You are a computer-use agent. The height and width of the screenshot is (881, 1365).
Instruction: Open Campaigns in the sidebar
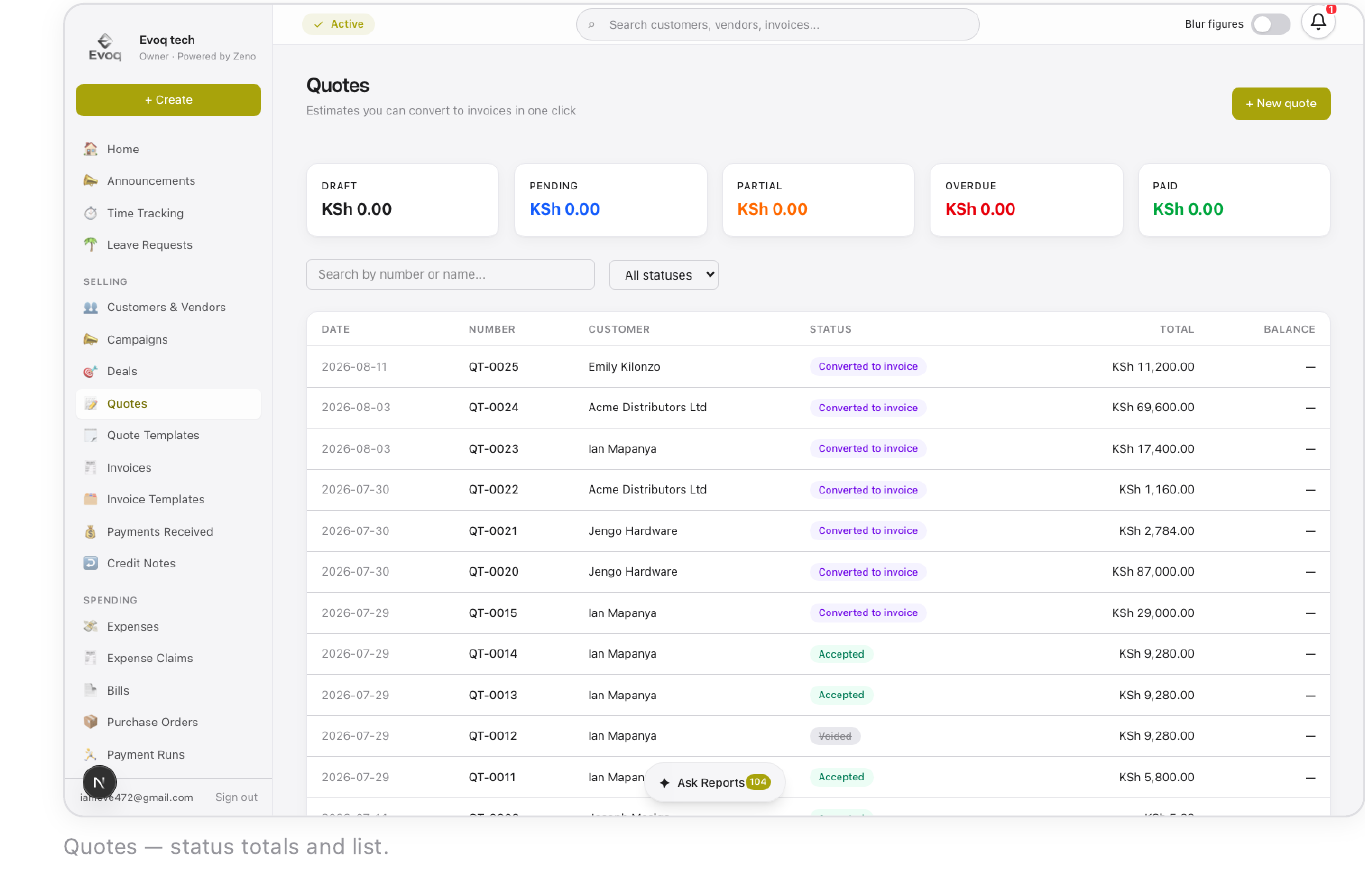(x=168, y=339)
